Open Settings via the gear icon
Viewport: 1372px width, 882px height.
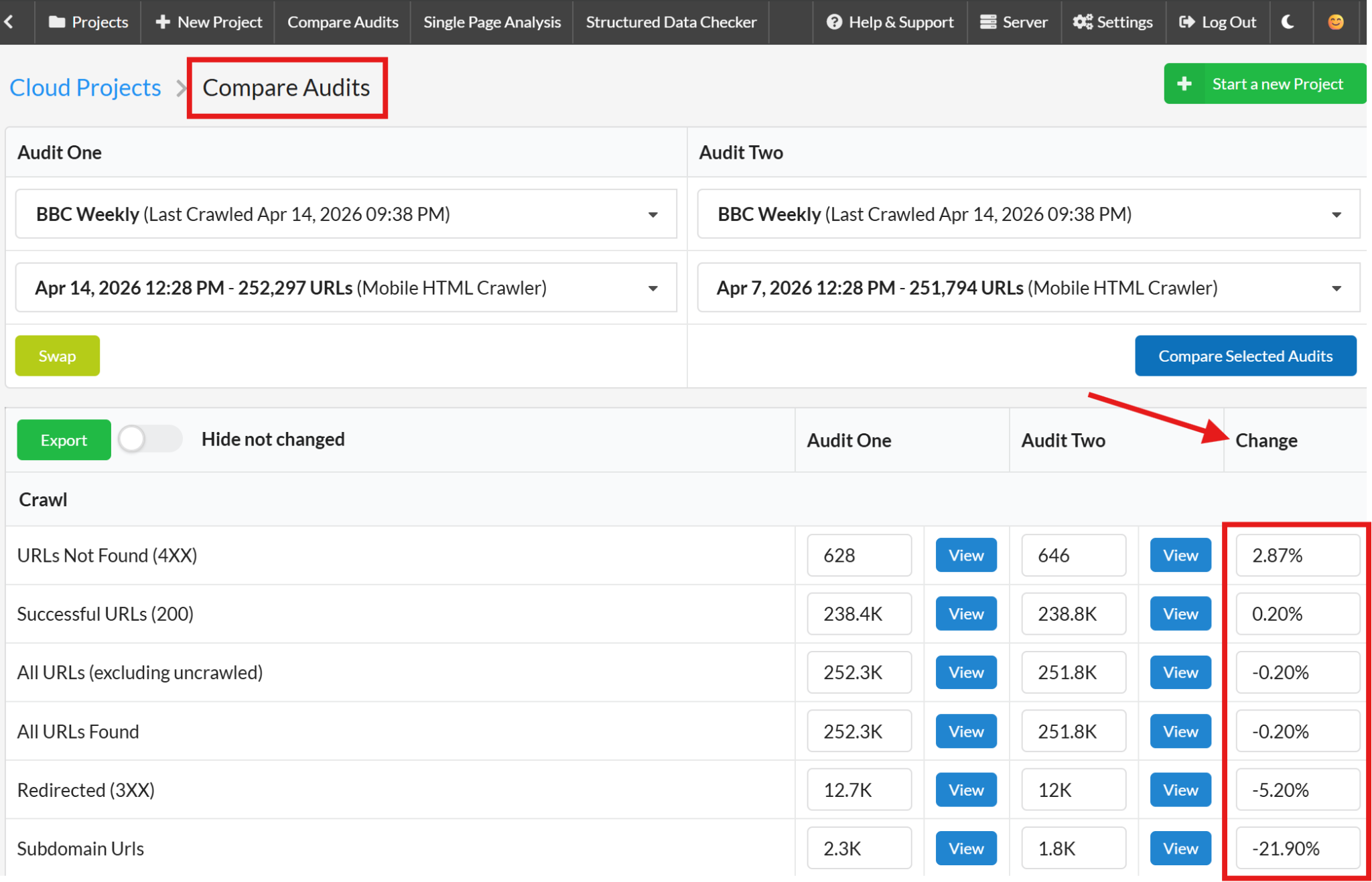pos(1081,21)
